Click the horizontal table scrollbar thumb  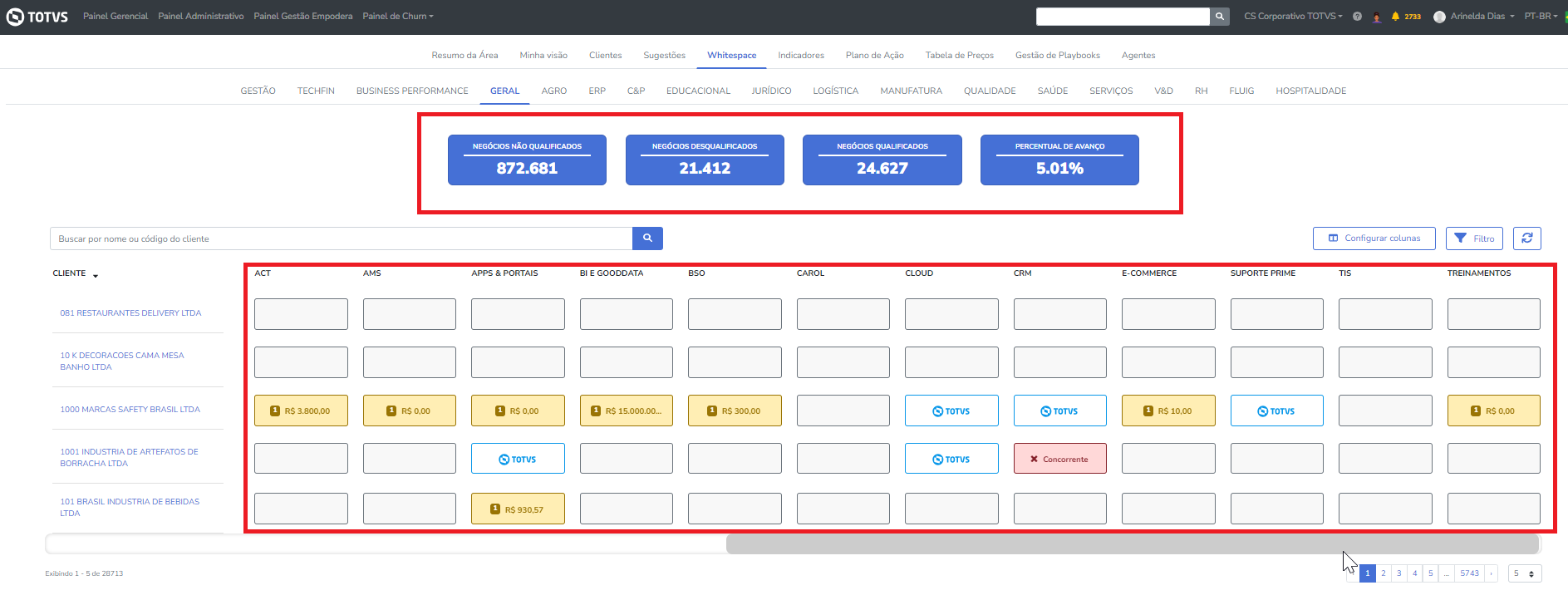tap(1132, 544)
